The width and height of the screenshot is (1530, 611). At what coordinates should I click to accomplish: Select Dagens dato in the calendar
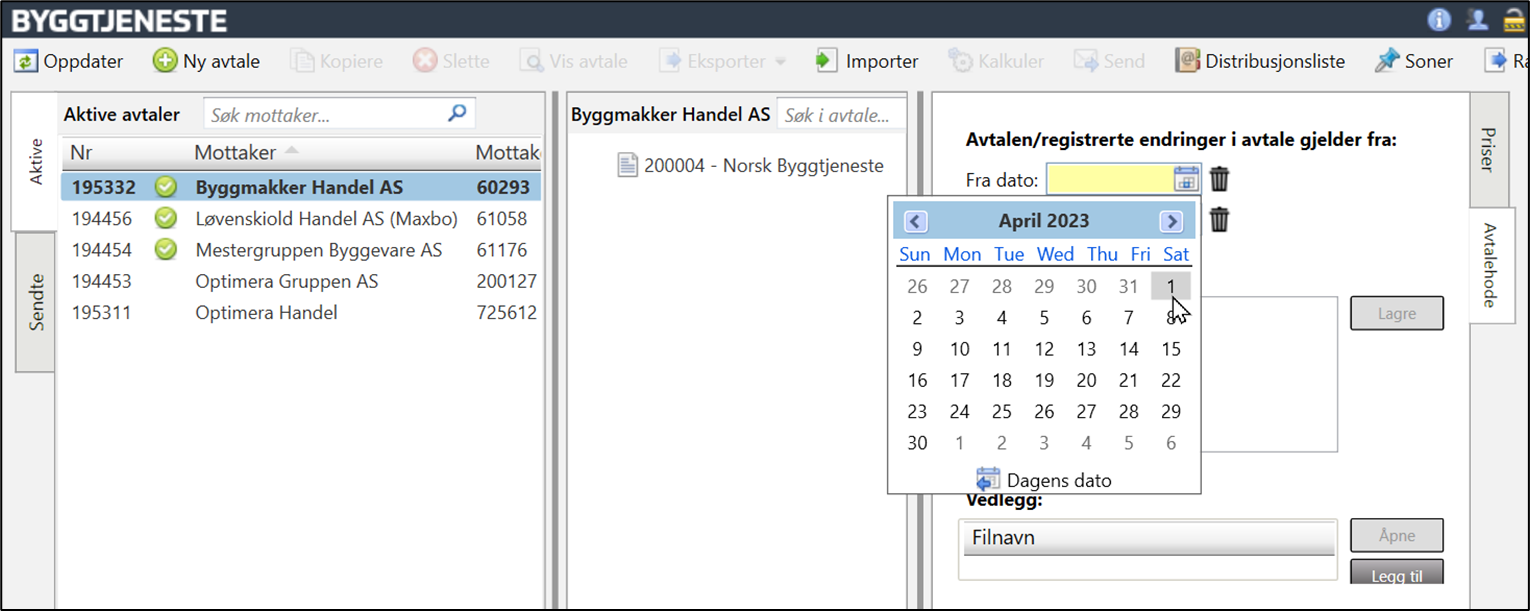tap(1045, 480)
